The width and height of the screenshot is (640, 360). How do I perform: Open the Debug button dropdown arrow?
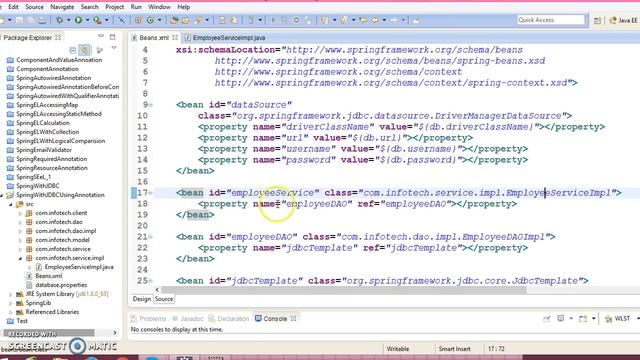[68, 20]
